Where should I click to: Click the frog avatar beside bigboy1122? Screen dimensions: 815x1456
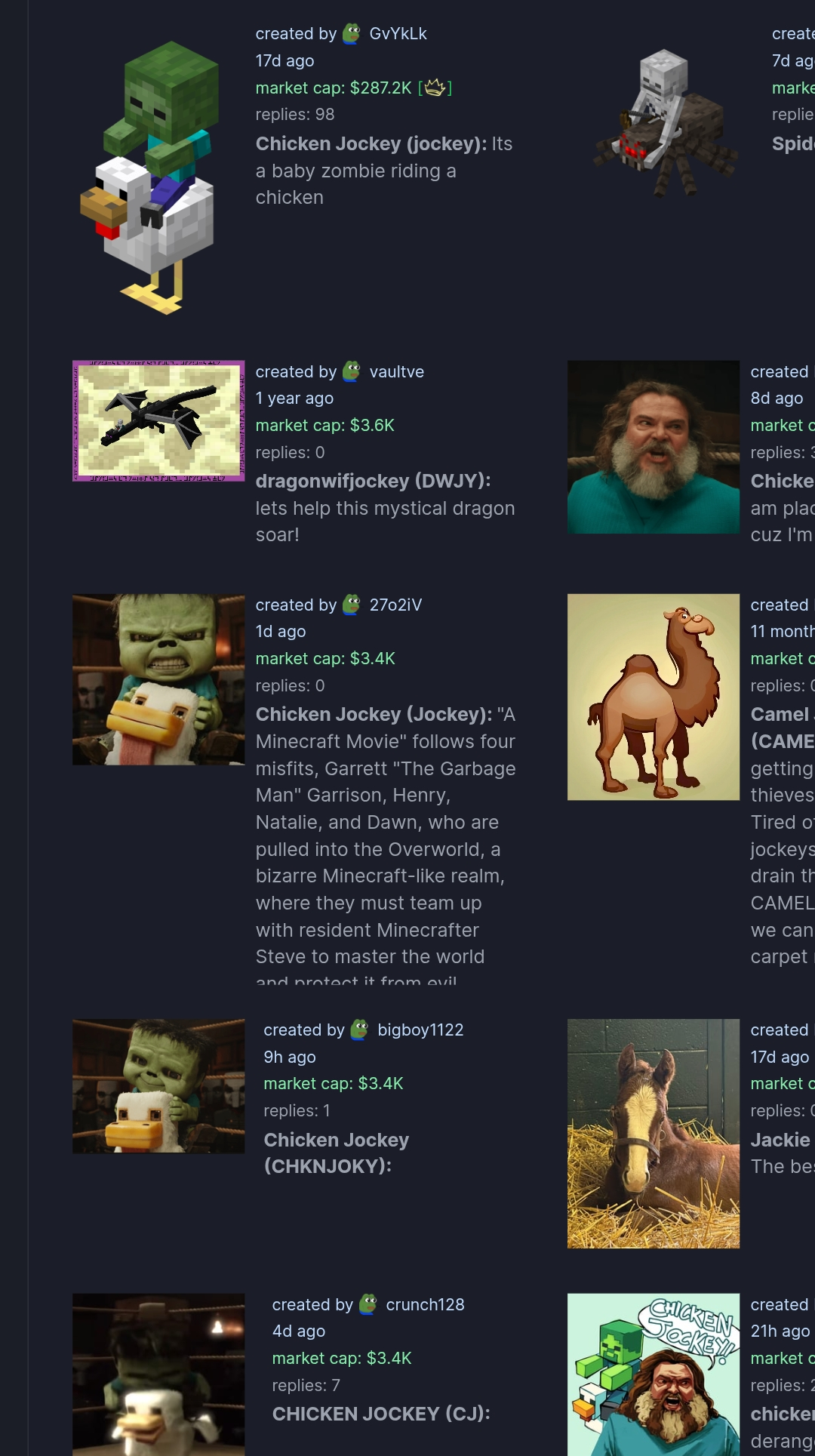pyautogui.click(x=360, y=1030)
